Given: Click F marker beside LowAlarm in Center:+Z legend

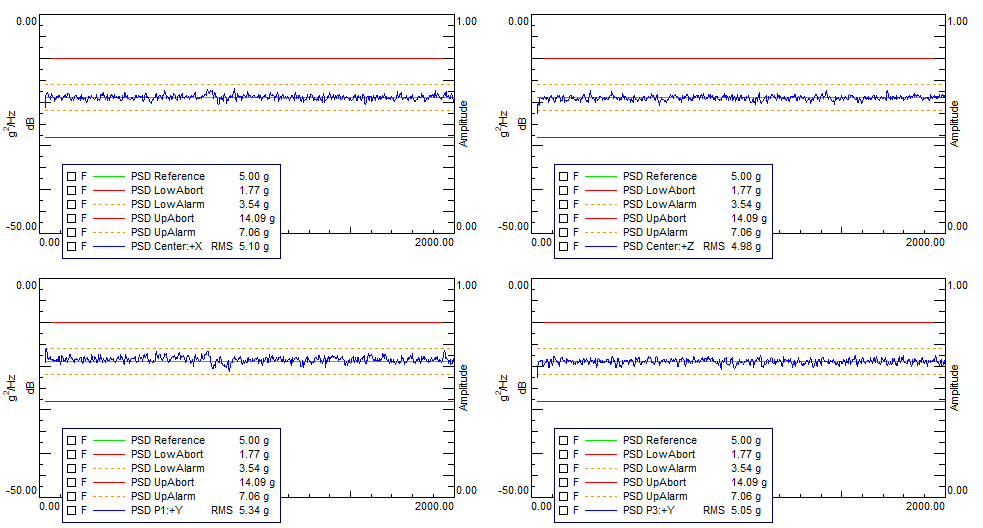Looking at the screenshot, I should [575, 204].
